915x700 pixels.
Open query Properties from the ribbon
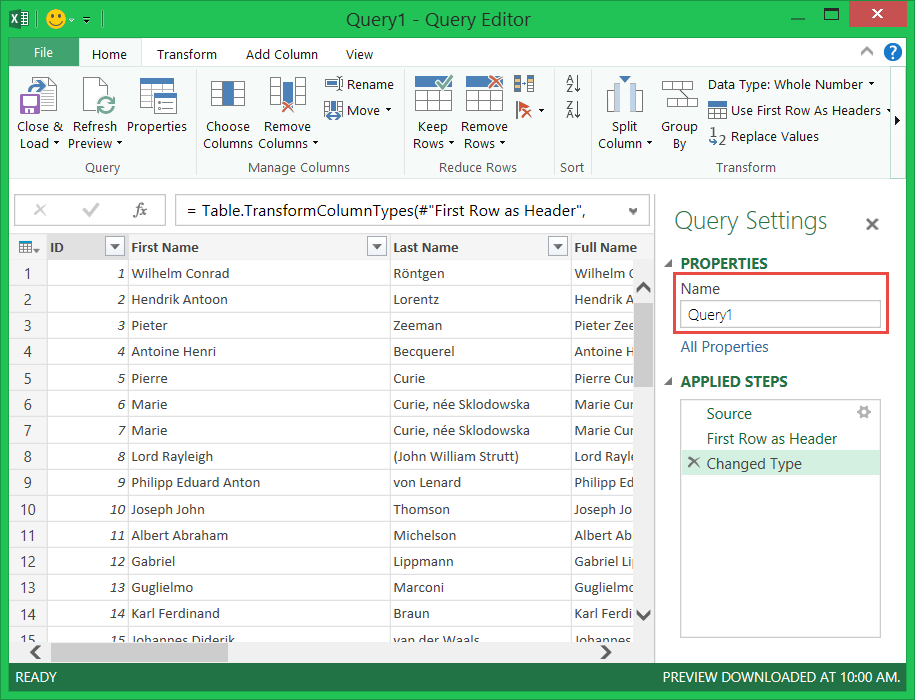point(157,97)
